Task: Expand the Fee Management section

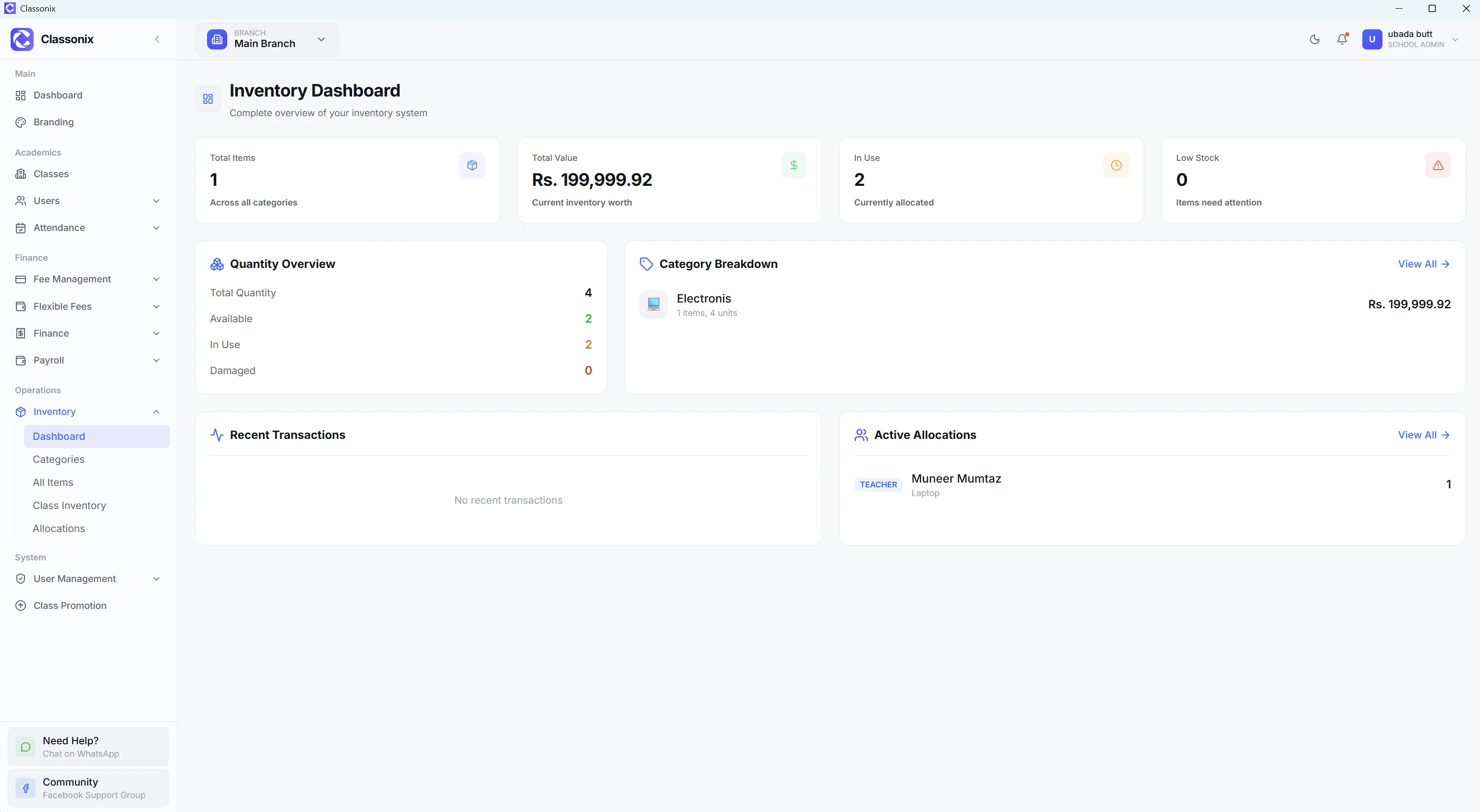Action: [x=88, y=279]
